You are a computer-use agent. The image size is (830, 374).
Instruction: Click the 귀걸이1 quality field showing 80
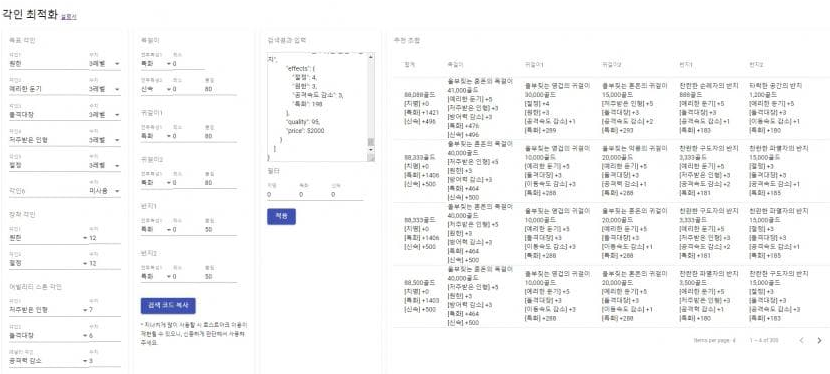(220, 136)
